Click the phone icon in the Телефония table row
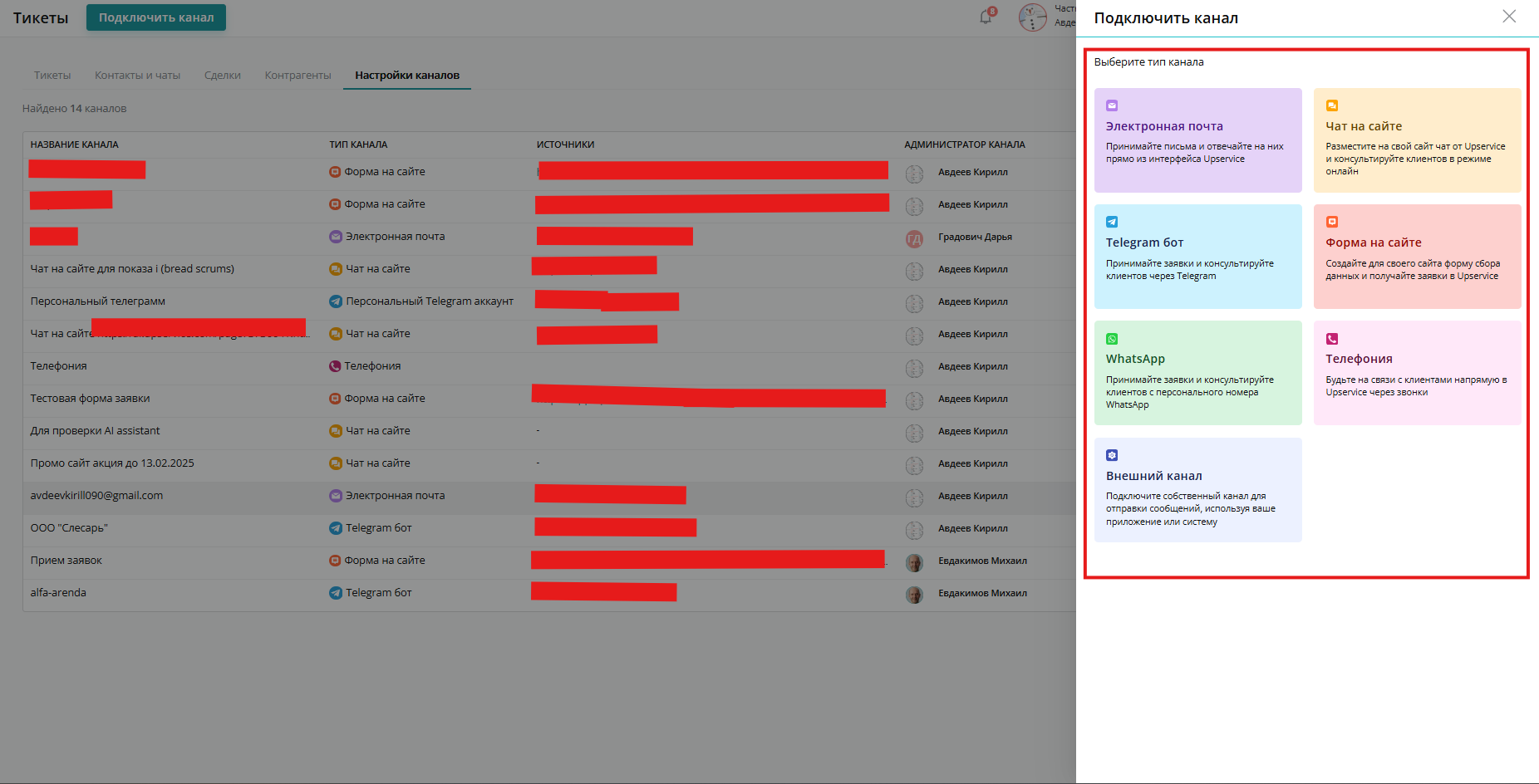 tap(335, 366)
